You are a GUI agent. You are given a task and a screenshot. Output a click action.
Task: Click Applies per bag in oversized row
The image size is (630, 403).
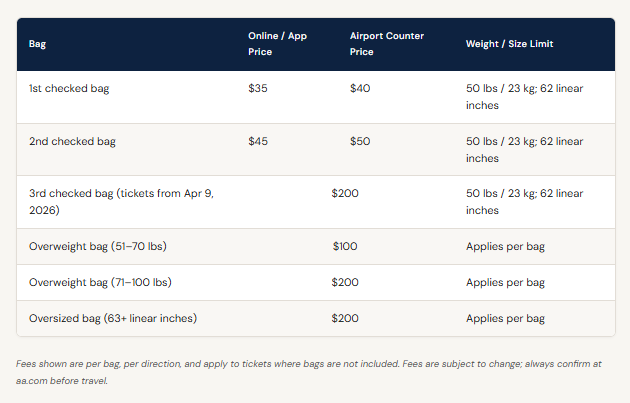coord(505,319)
